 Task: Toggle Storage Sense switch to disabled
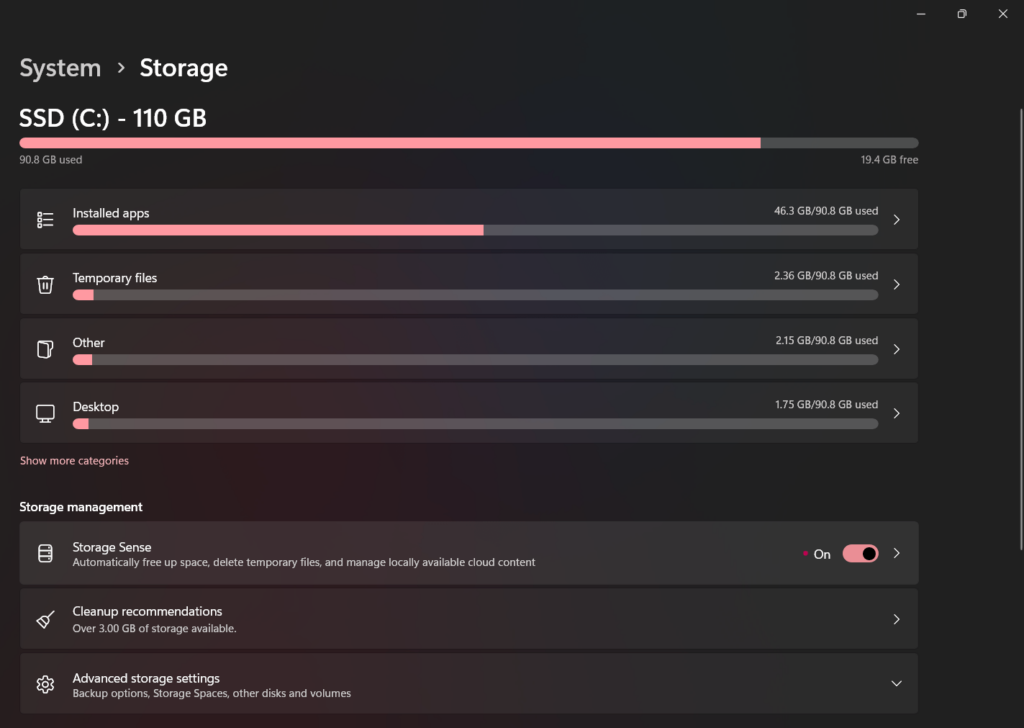[x=860, y=553]
